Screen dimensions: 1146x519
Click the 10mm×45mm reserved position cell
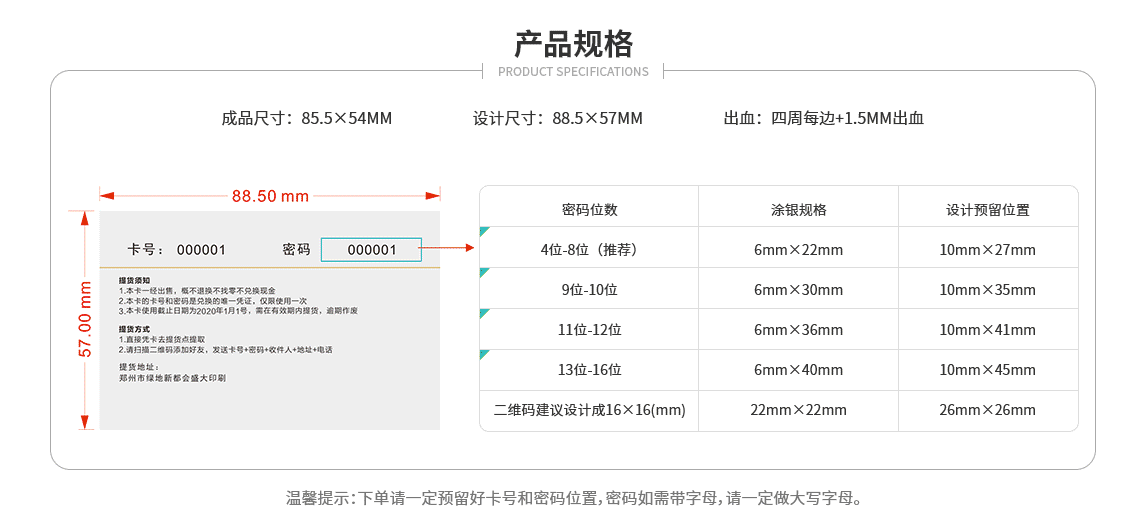(x=987, y=370)
